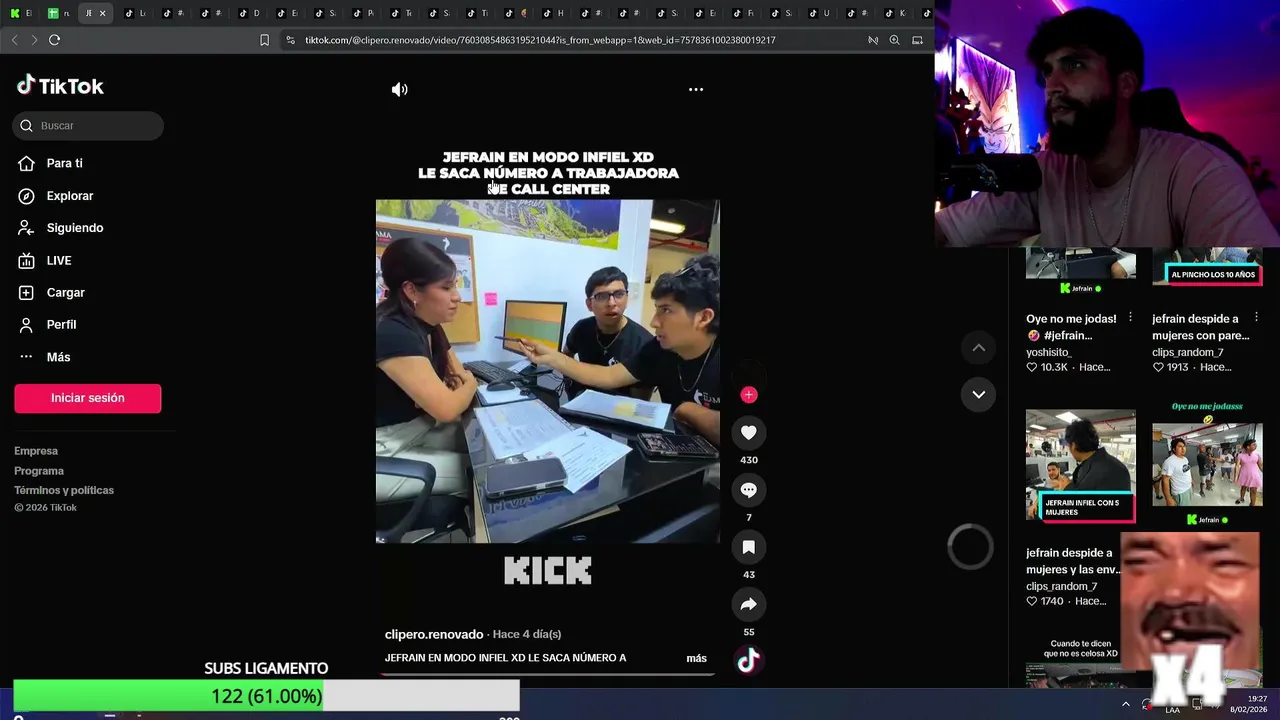Expand Términos y políticas footer section

tap(64, 490)
